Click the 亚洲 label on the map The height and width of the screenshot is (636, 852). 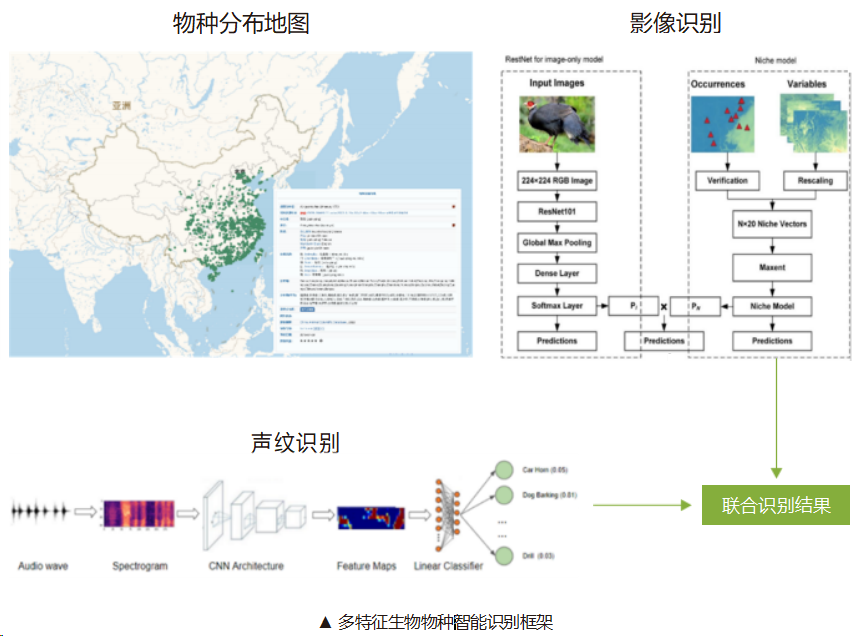[x=122, y=104]
